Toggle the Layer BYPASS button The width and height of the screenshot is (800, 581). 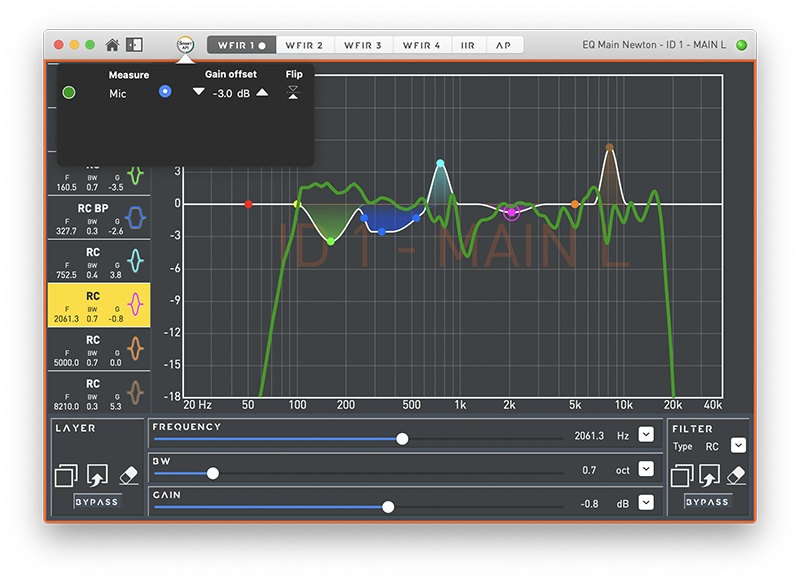tap(97, 502)
